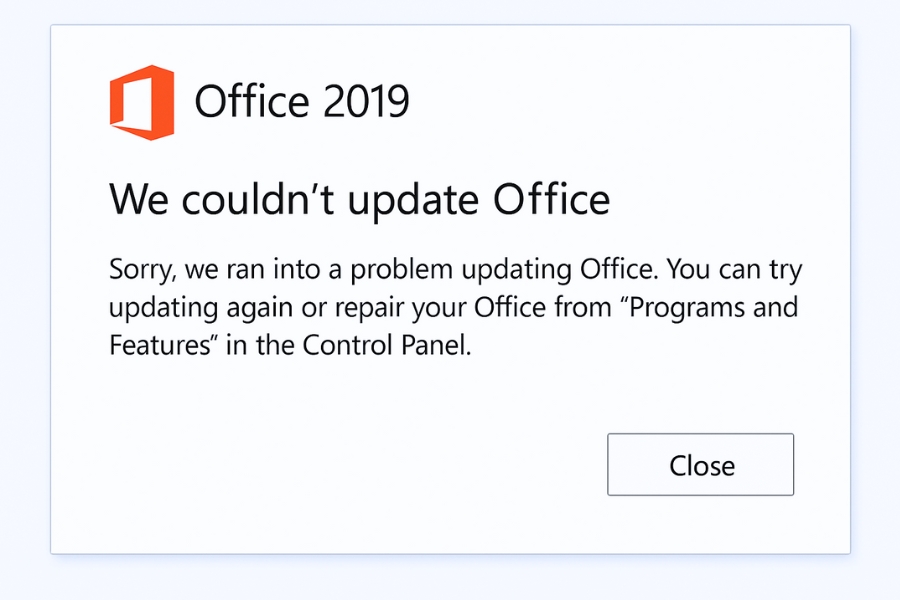The width and height of the screenshot is (900, 600).
Task: Select the 'We couldn't update Office' heading
Action: pyautogui.click(x=359, y=199)
